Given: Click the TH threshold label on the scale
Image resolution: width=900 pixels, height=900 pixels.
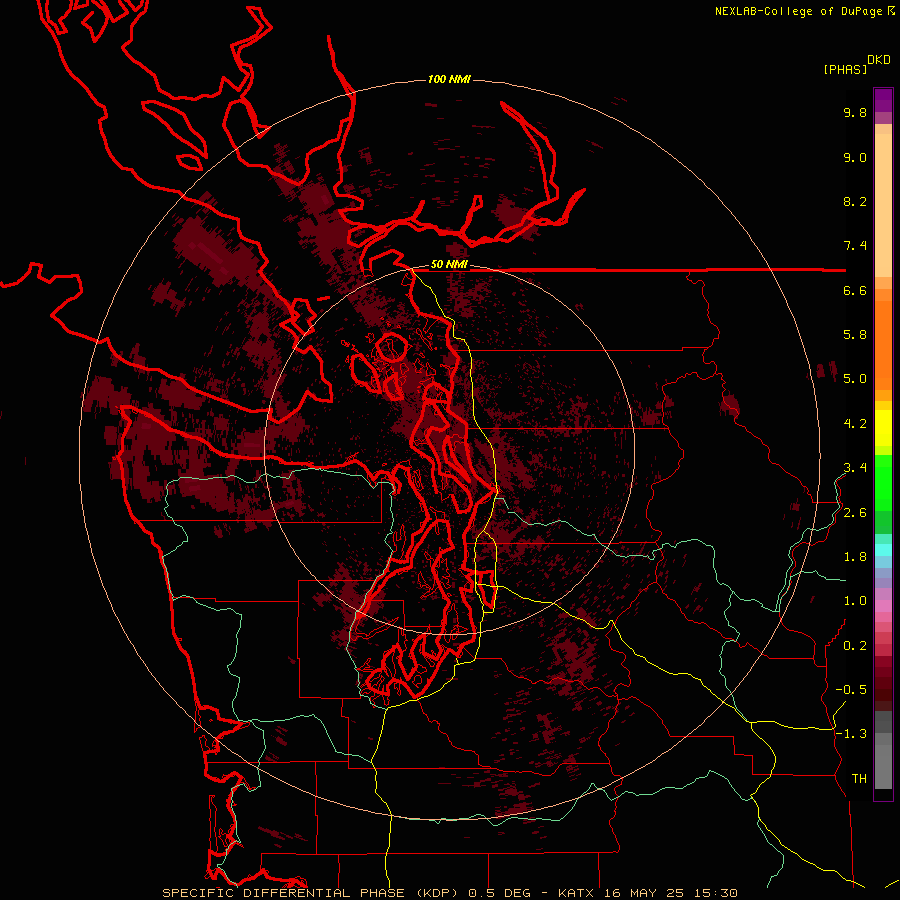Looking at the screenshot, I should tap(859, 779).
